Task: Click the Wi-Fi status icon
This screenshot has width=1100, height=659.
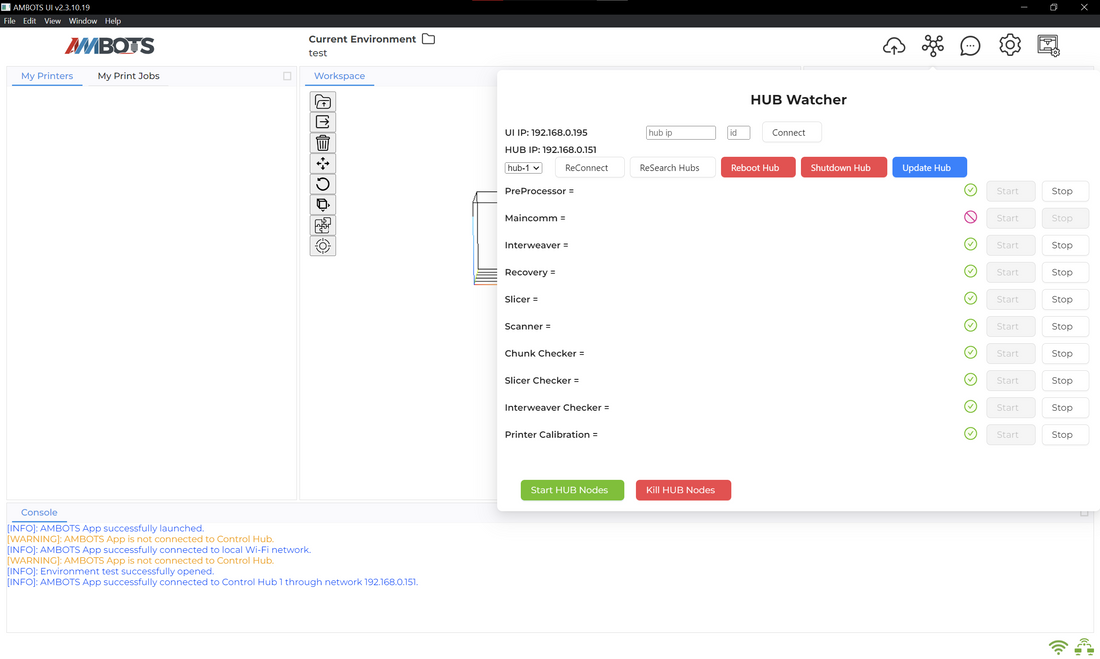Action: (1058, 646)
